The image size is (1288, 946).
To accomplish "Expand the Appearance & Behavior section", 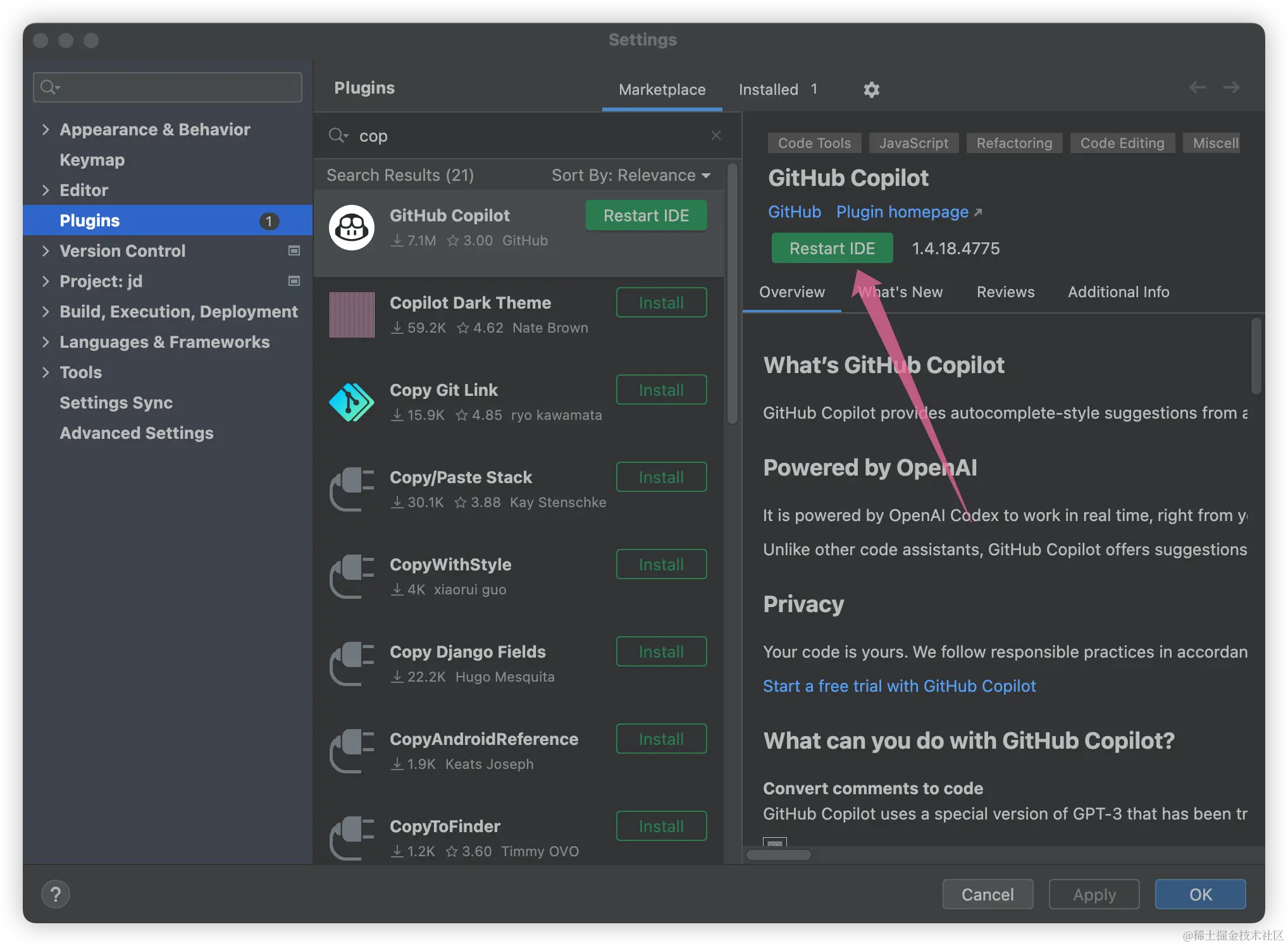I will pyautogui.click(x=46, y=129).
